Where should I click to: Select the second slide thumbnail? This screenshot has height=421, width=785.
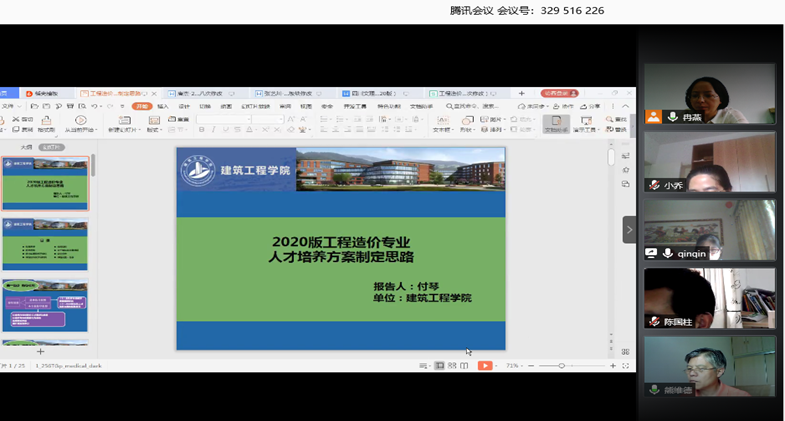coord(45,244)
